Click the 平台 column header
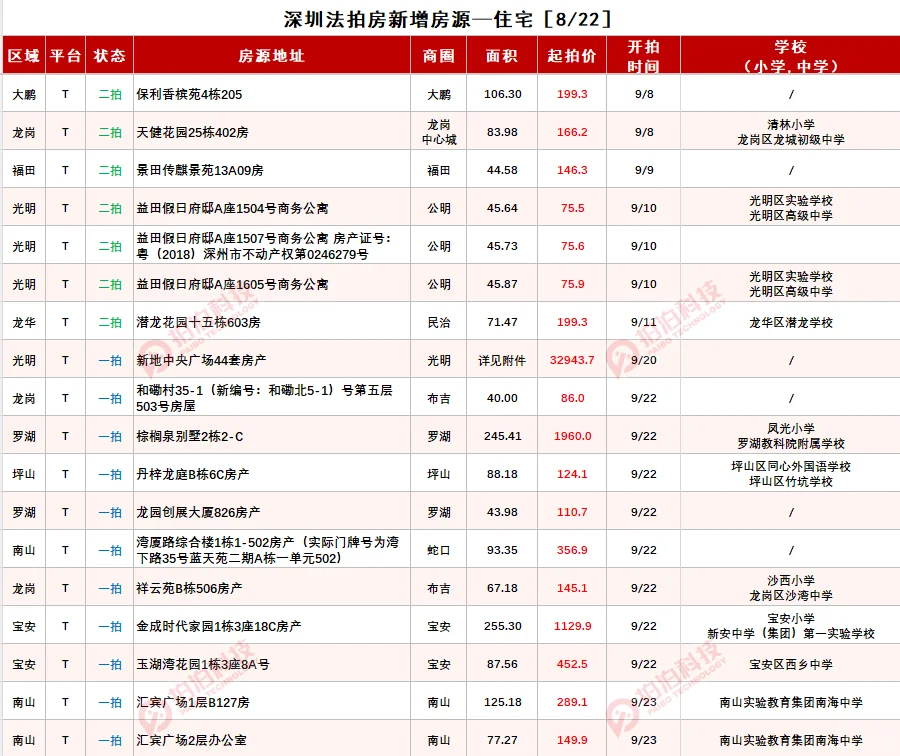This screenshot has width=900, height=756. point(65,56)
